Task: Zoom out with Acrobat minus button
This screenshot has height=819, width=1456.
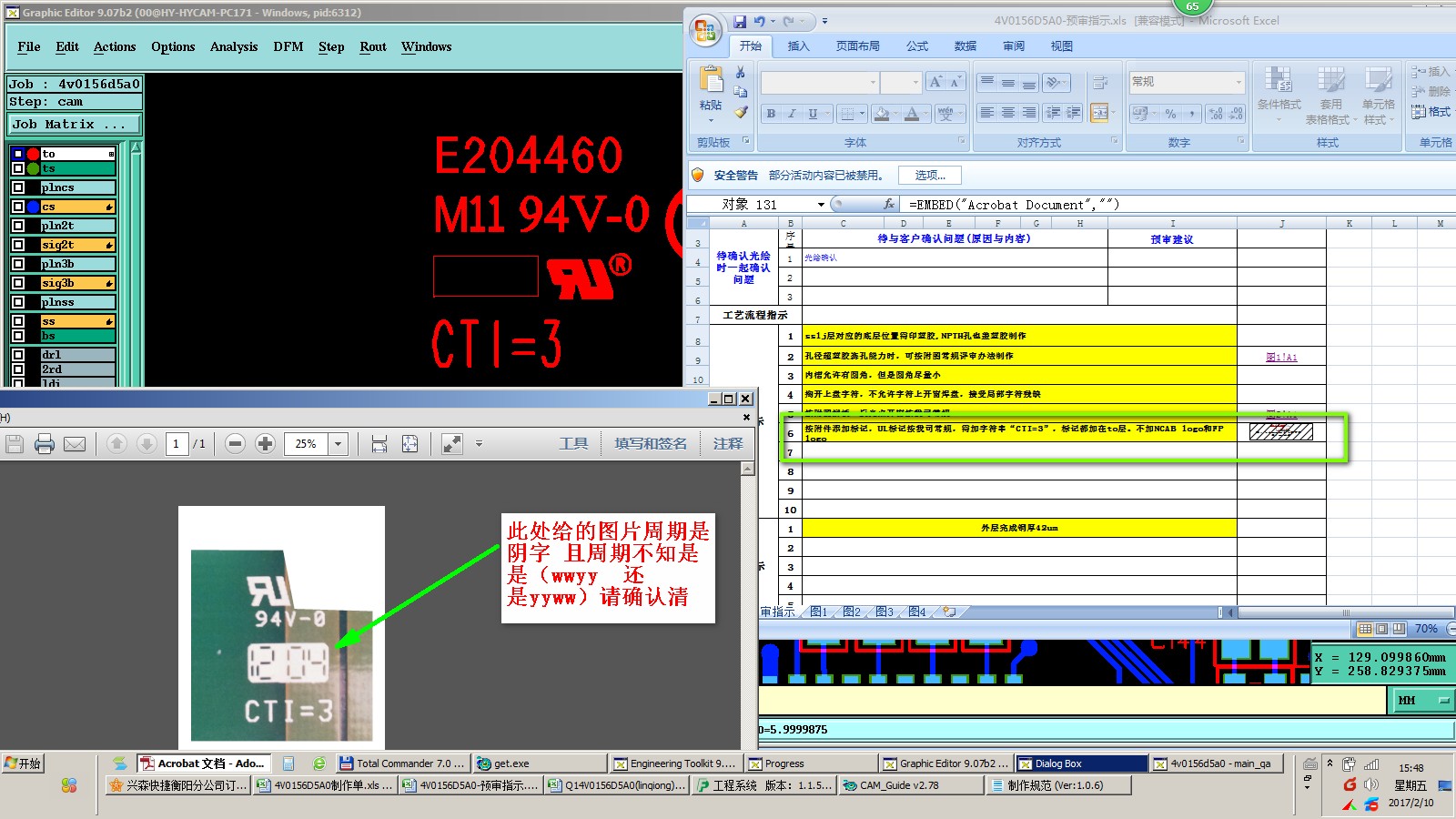Action: coord(235,444)
